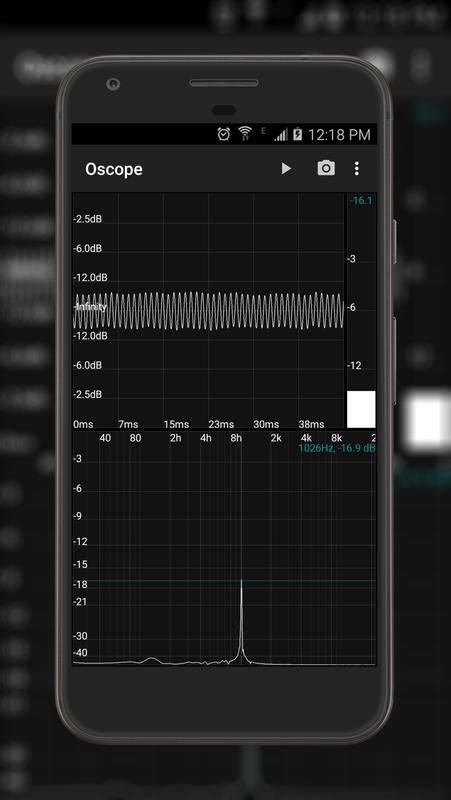Tap the -15 spectrum dB label

81,565
